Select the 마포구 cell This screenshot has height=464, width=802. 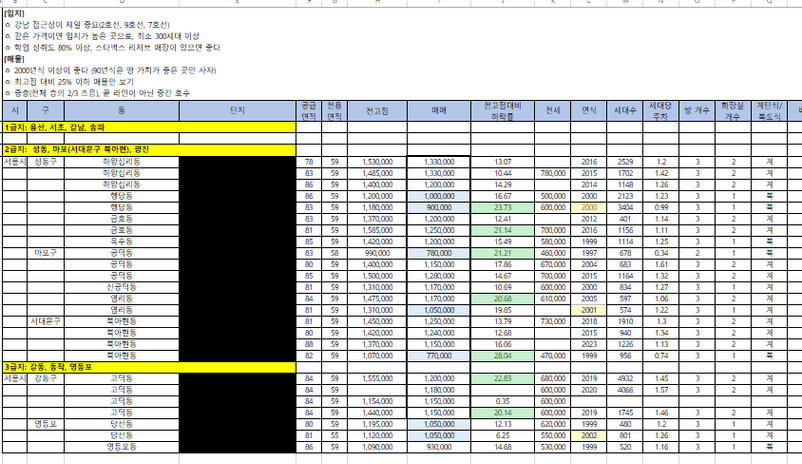(46, 253)
